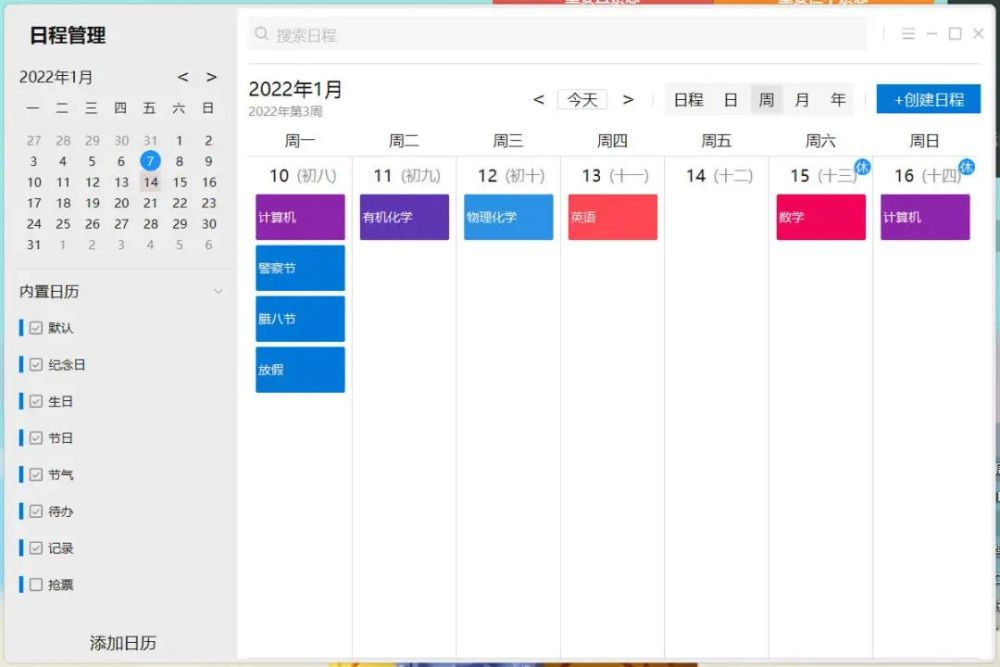The image size is (1000, 667).
Task: Go to next week with the right arrow
Action: point(629,99)
